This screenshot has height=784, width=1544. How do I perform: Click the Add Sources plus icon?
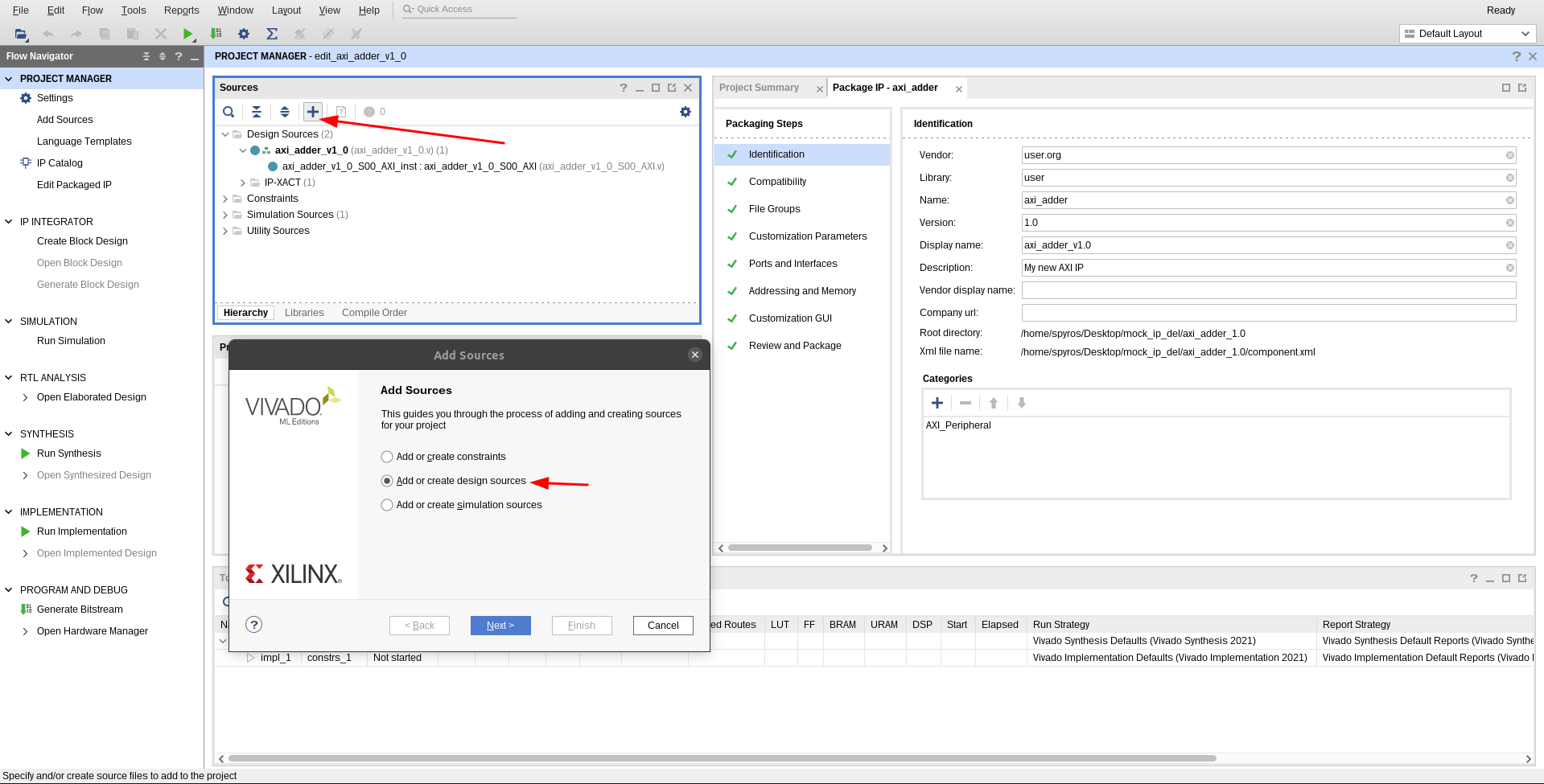tap(313, 112)
